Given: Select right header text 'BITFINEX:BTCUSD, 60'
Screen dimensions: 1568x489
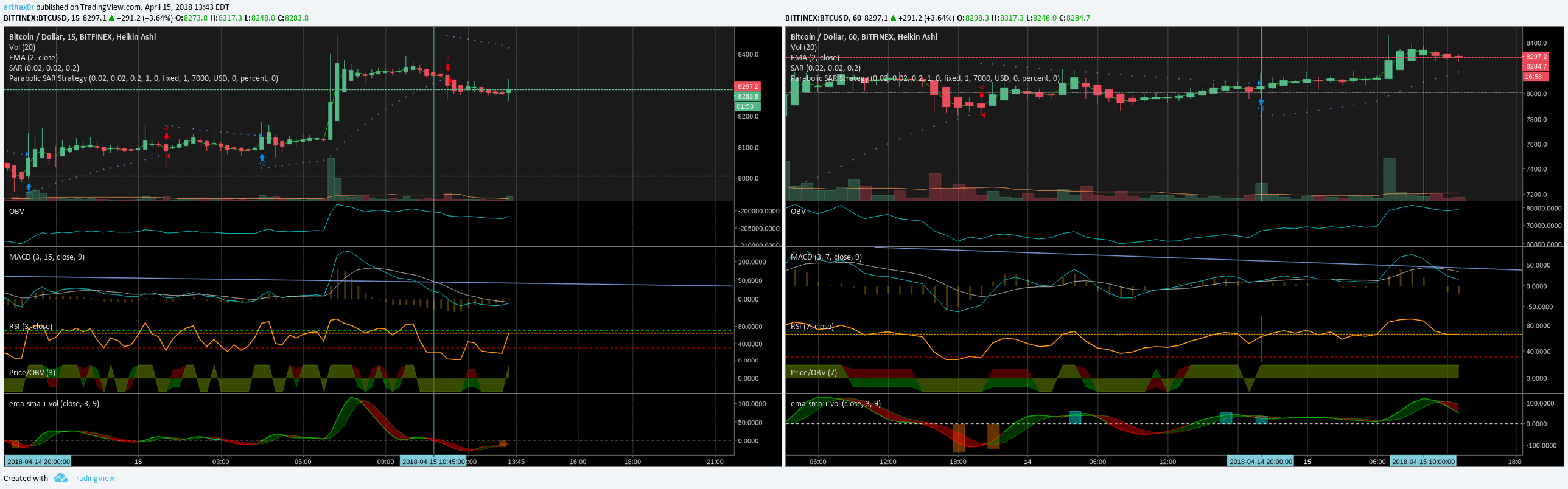Looking at the screenshot, I should [823, 18].
